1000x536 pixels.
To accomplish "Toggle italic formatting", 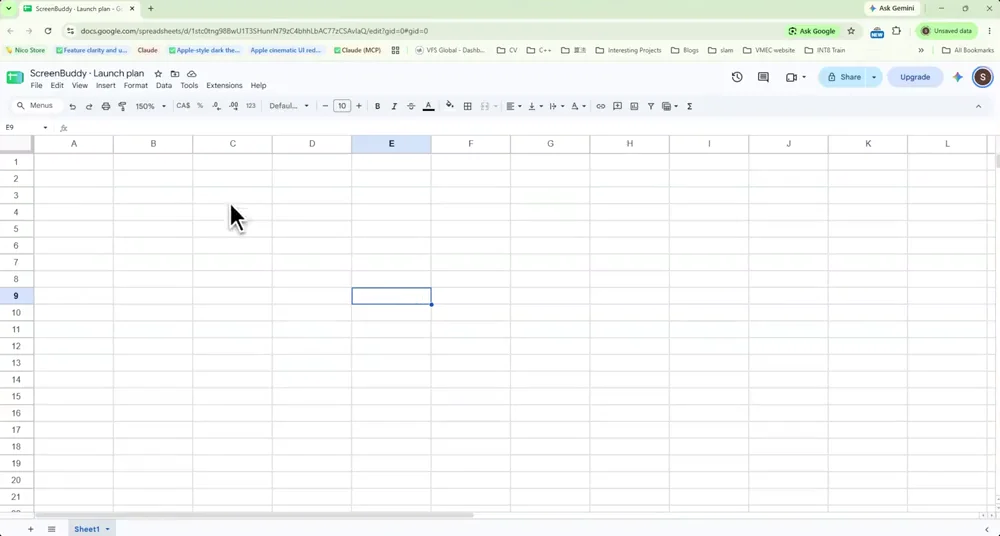I will tap(394, 106).
